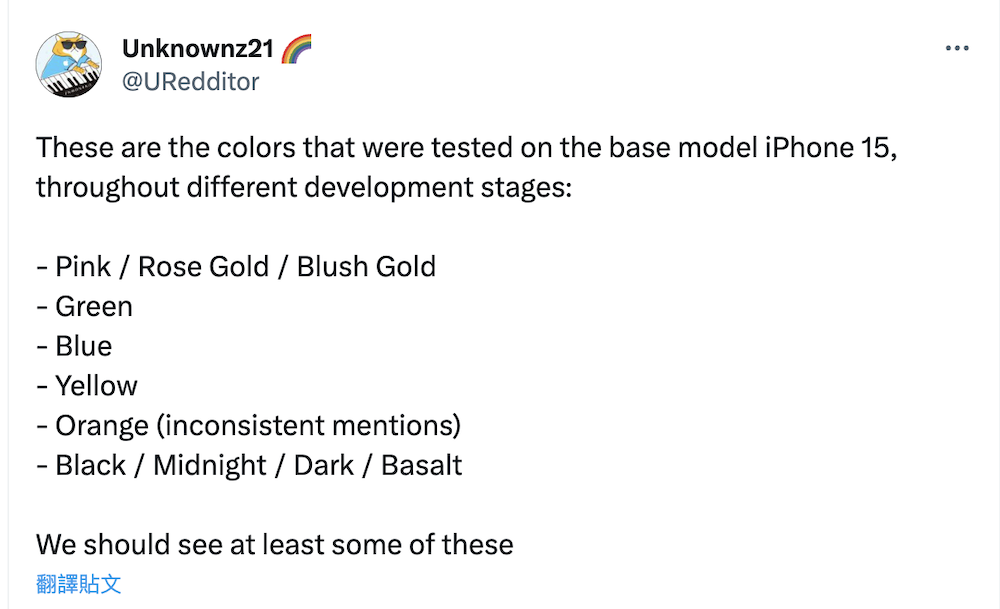Click the "throughout different development stages" line
Viewport: 1000px width, 609px height.
[304, 187]
